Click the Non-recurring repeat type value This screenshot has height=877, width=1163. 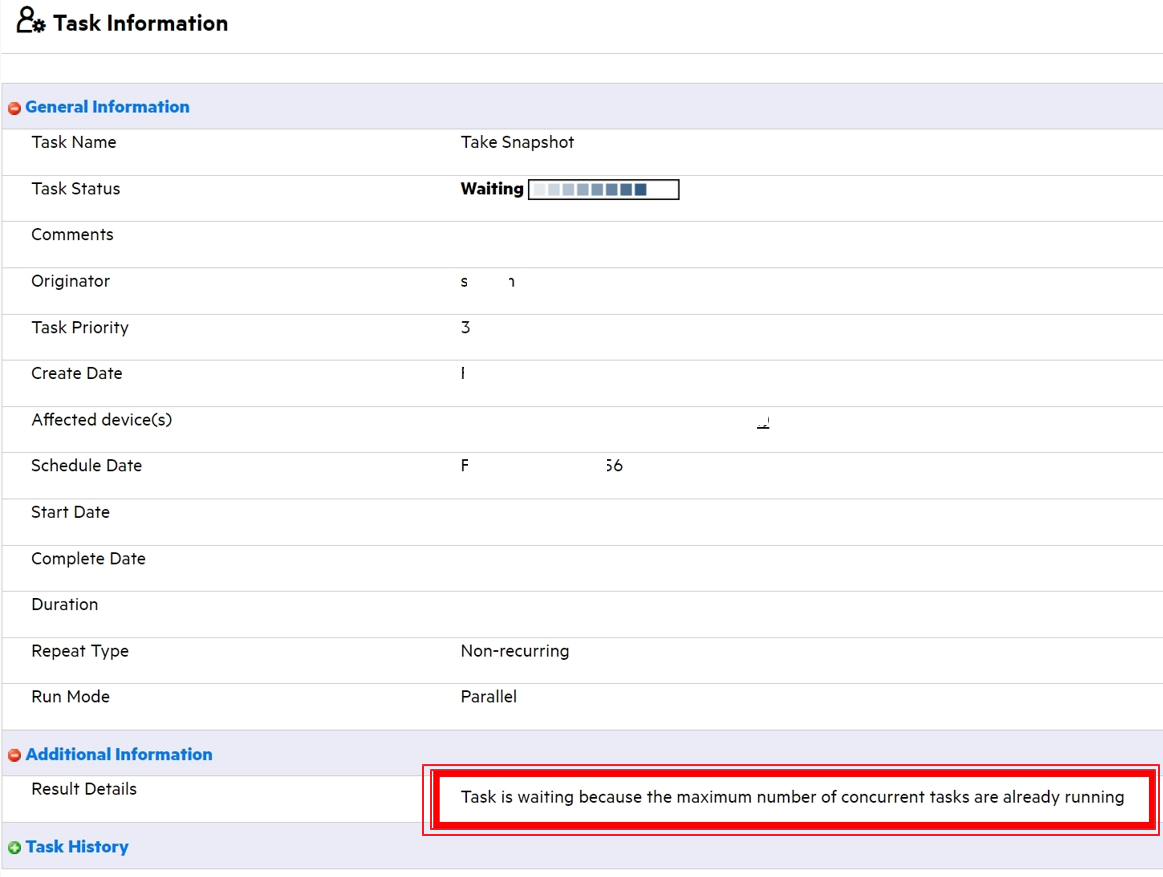click(x=514, y=651)
